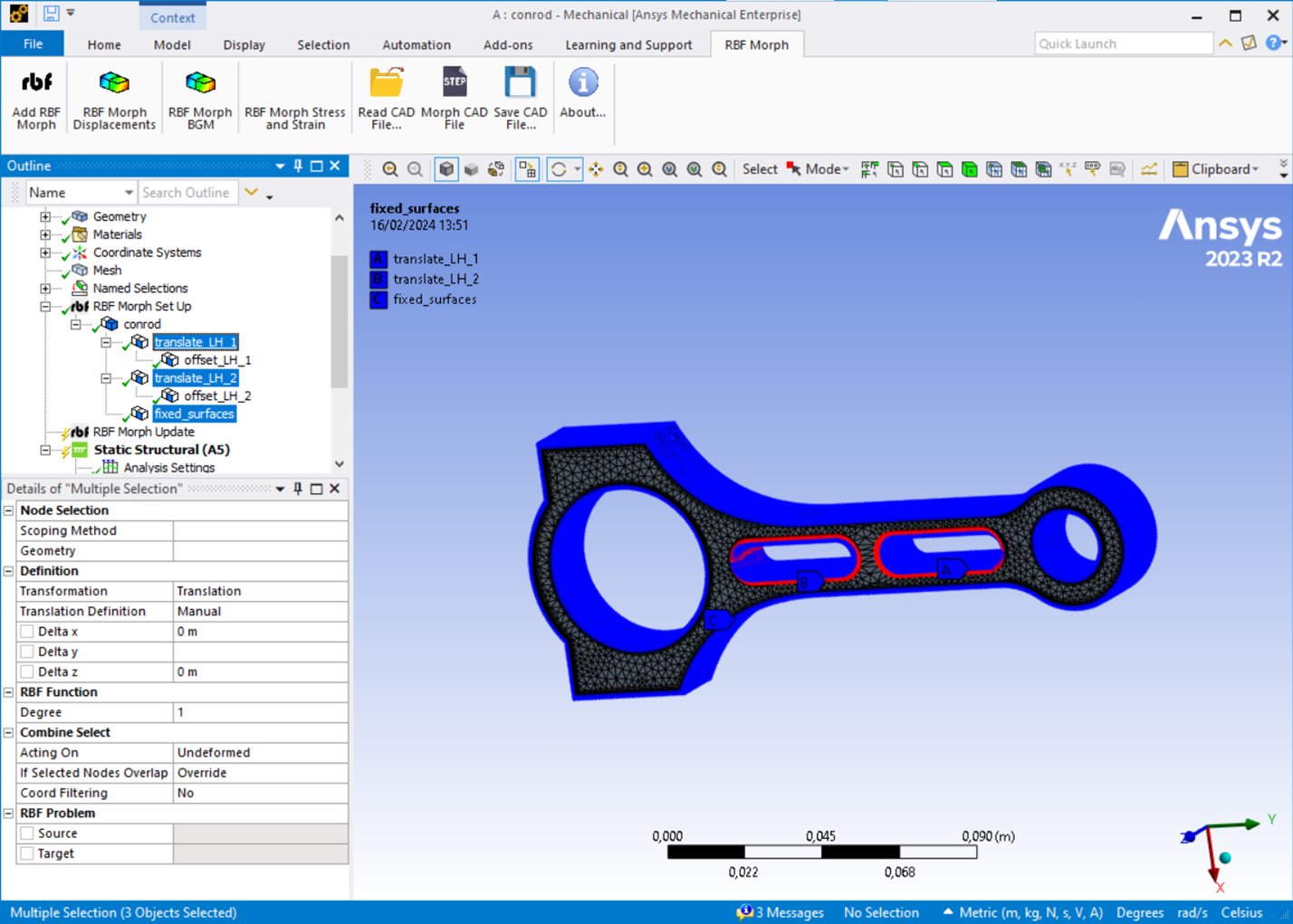Click Read CAD File folder icon

tap(387, 83)
